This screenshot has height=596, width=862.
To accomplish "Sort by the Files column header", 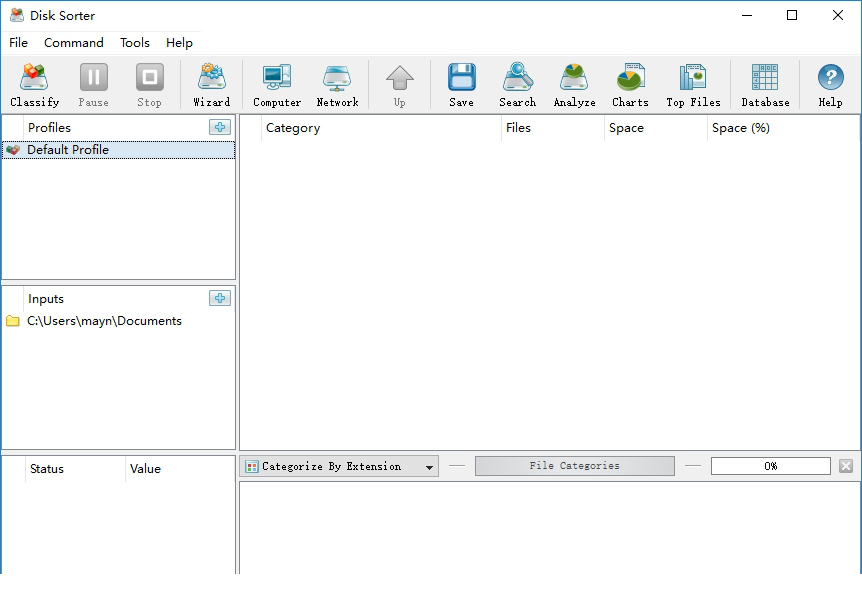I will click(x=552, y=128).
